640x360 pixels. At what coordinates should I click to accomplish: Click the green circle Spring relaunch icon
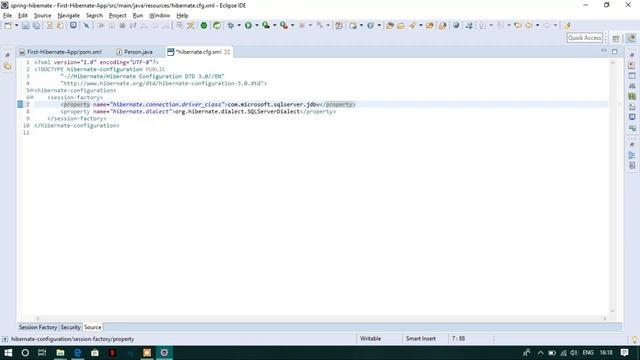[x=217, y=25]
